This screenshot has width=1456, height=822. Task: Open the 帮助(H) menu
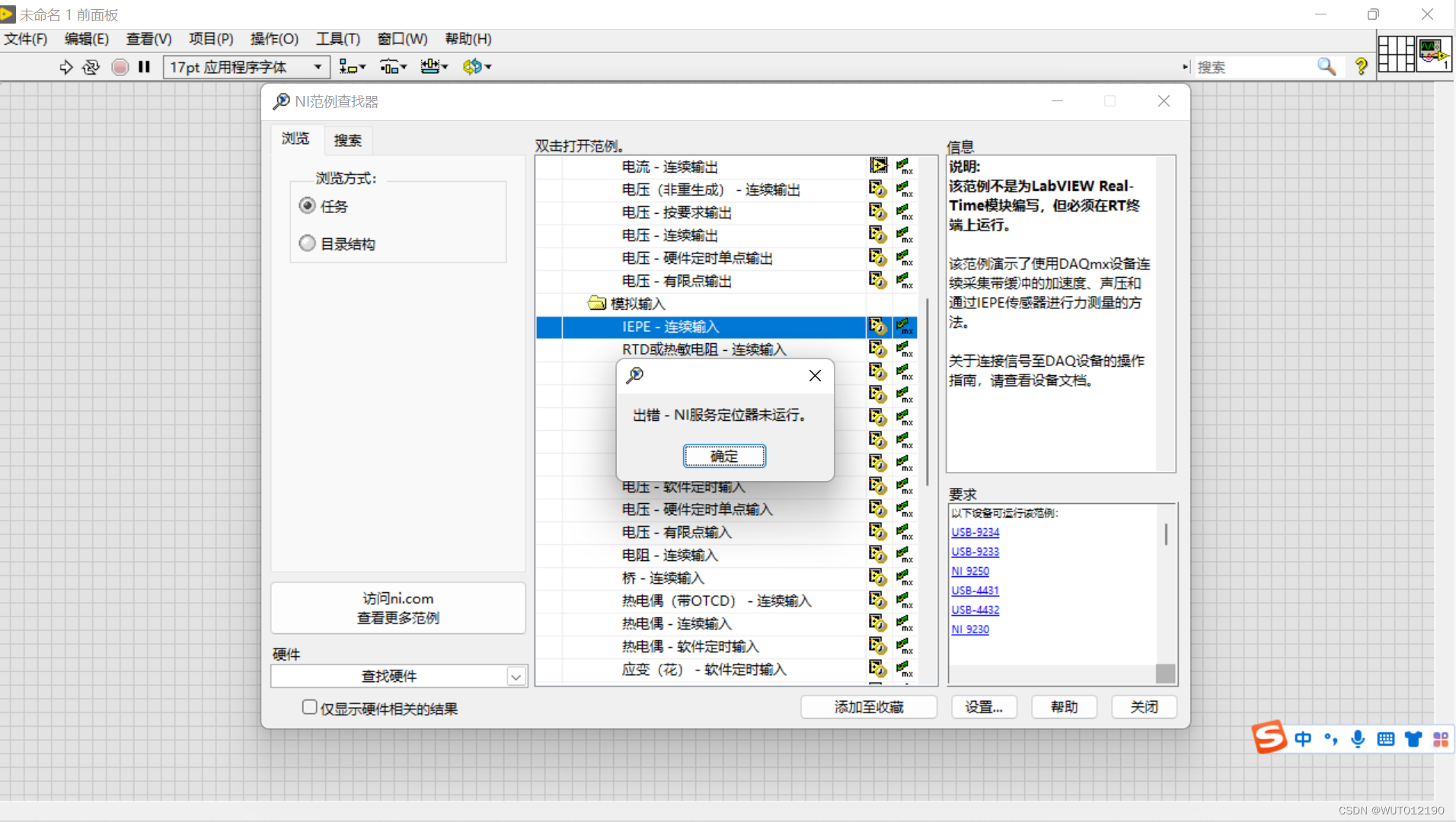click(x=468, y=39)
